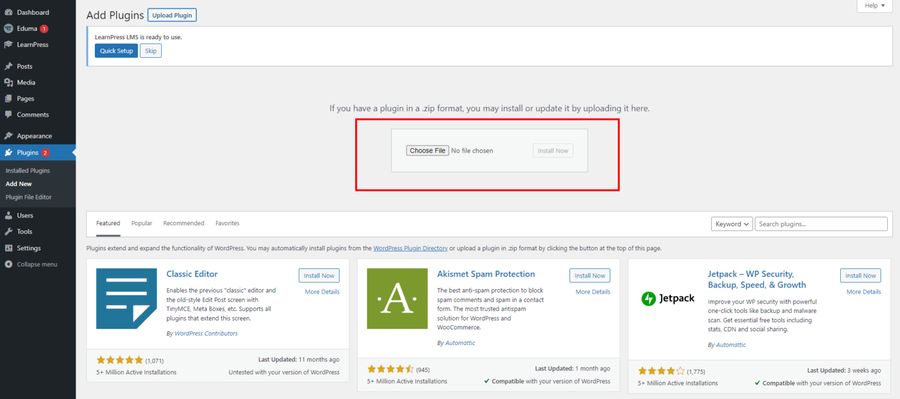
Task: Click the Media icon in sidebar
Action: [8, 83]
